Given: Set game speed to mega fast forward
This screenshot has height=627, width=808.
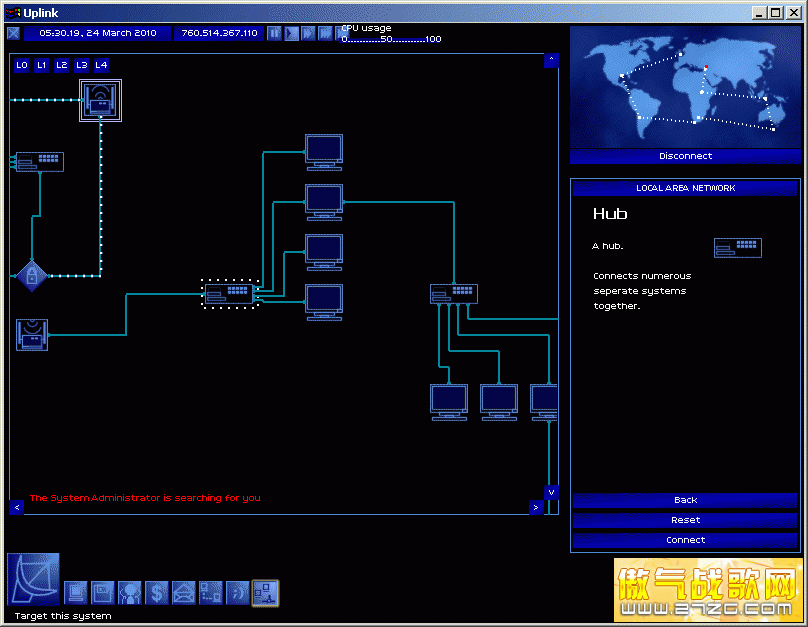Looking at the screenshot, I should pos(326,33).
